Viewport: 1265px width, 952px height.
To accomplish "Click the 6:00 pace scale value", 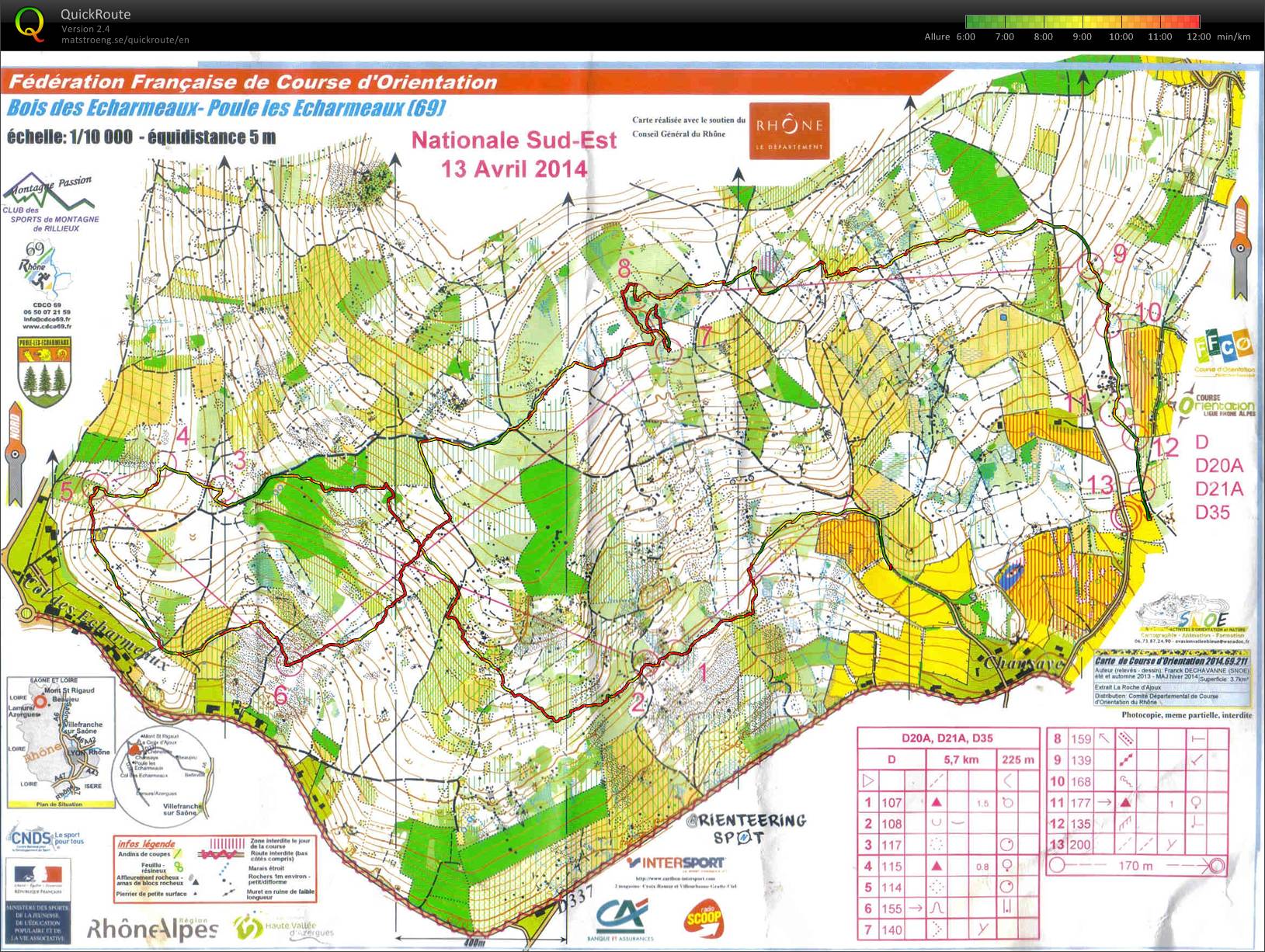I will click(966, 36).
